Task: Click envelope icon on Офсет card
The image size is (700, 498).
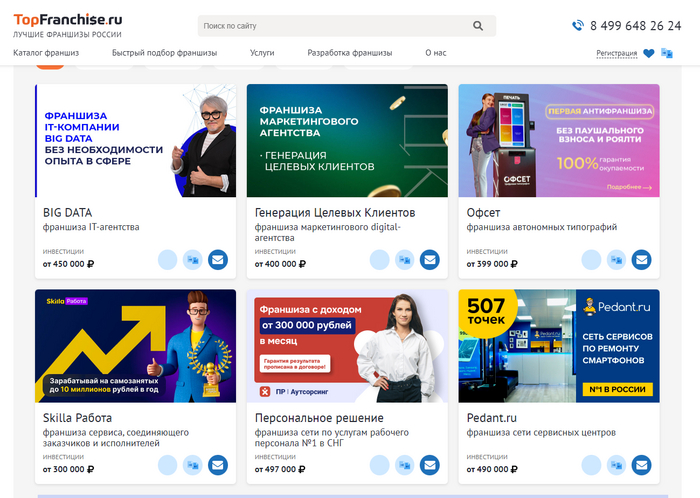Action: click(642, 260)
